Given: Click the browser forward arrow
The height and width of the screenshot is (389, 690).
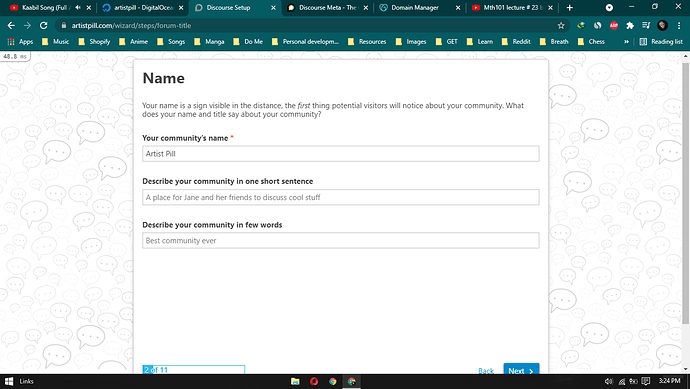Looking at the screenshot, I should coord(27,26).
